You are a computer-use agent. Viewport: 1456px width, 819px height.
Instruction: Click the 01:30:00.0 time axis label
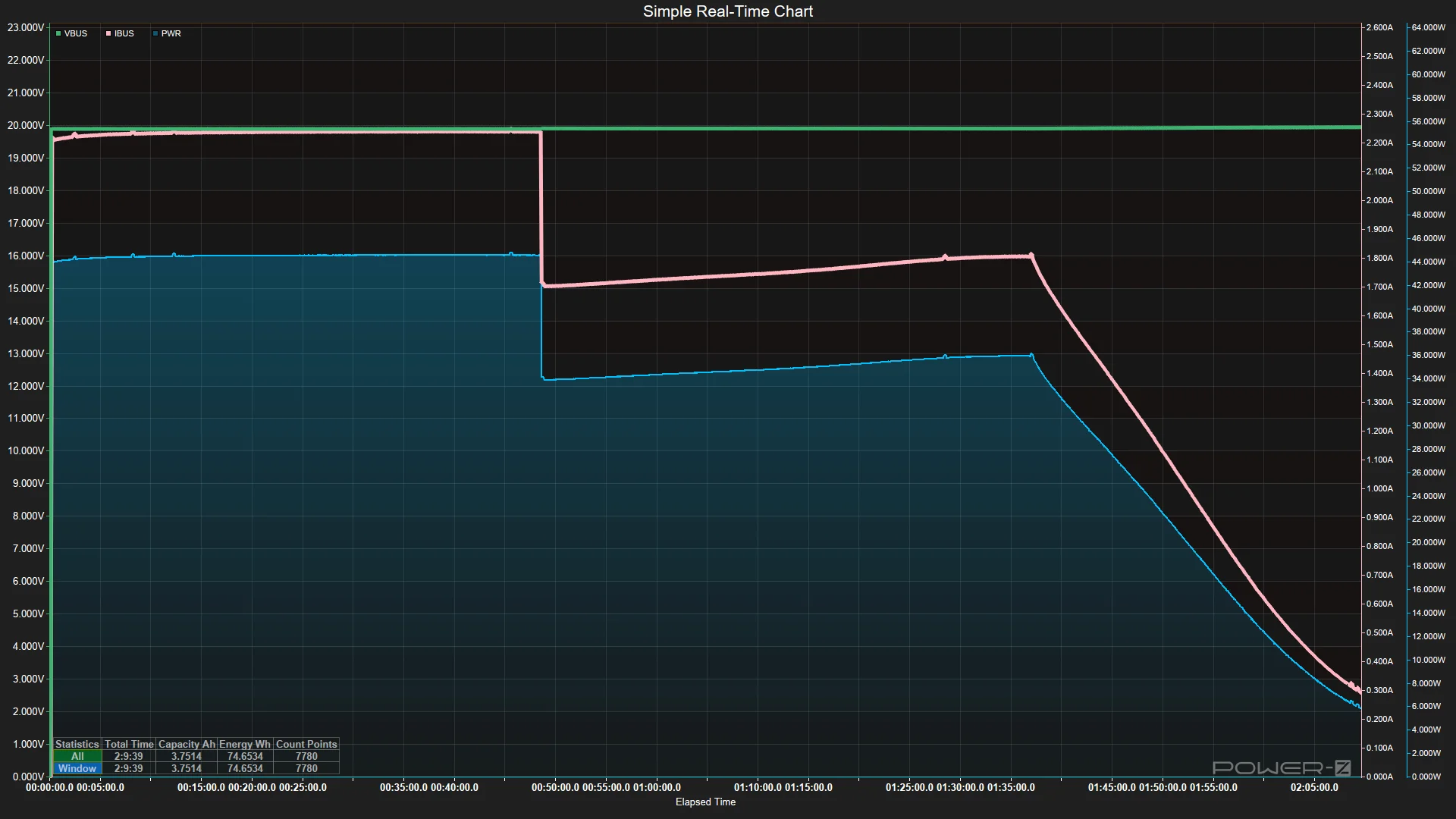pos(960,787)
